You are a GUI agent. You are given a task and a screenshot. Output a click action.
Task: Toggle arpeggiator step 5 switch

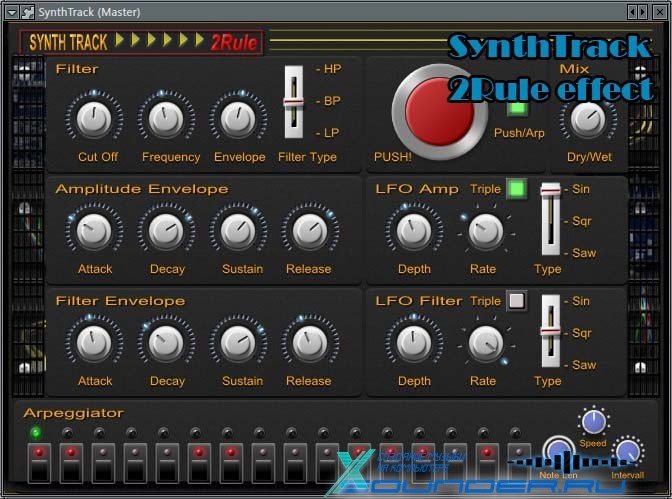(x=167, y=463)
